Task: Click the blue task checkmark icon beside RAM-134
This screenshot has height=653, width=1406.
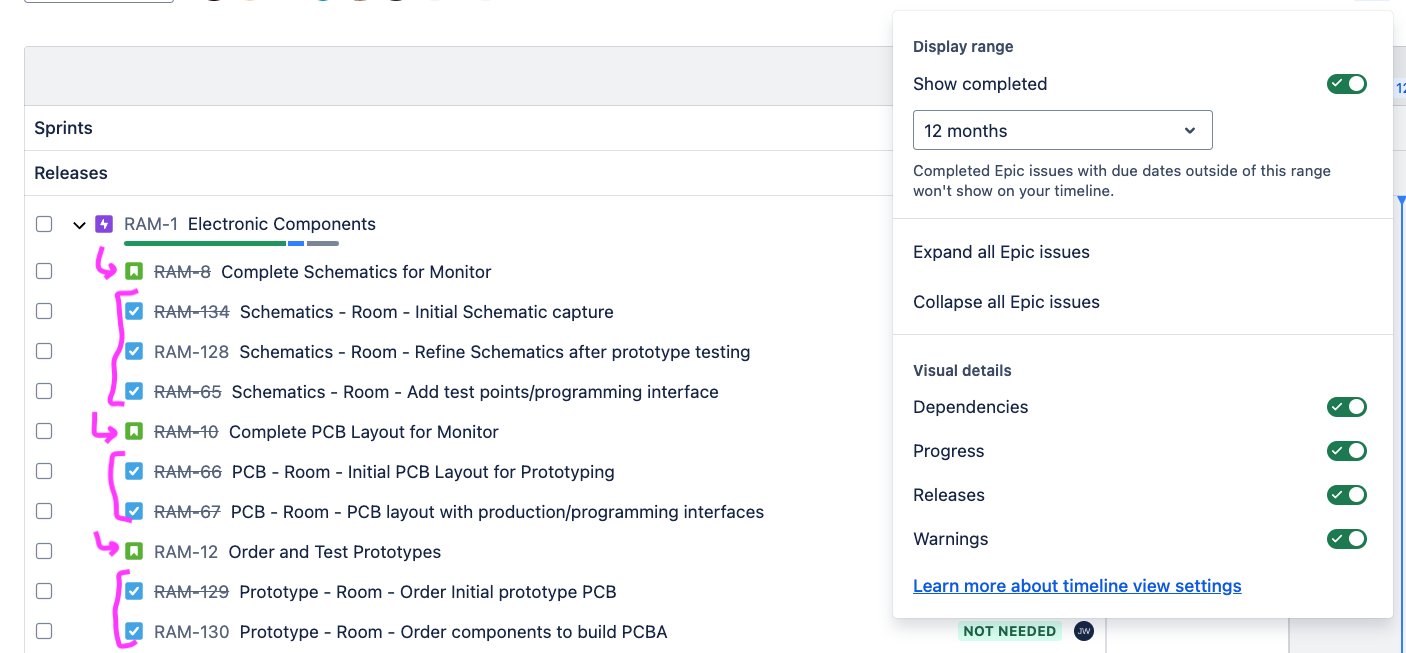Action: [x=134, y=311]
